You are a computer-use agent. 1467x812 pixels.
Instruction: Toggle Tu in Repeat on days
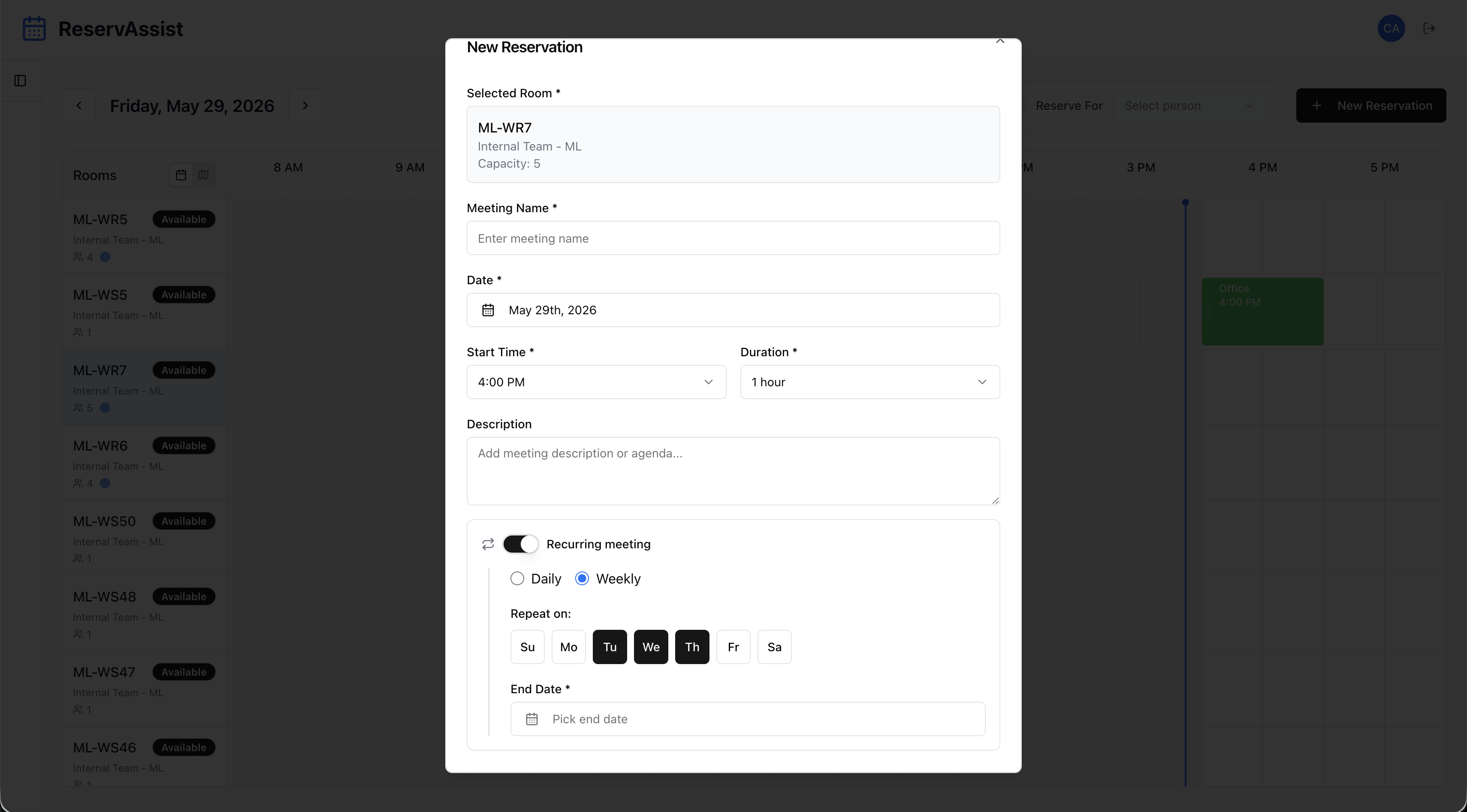pos(610,647)
